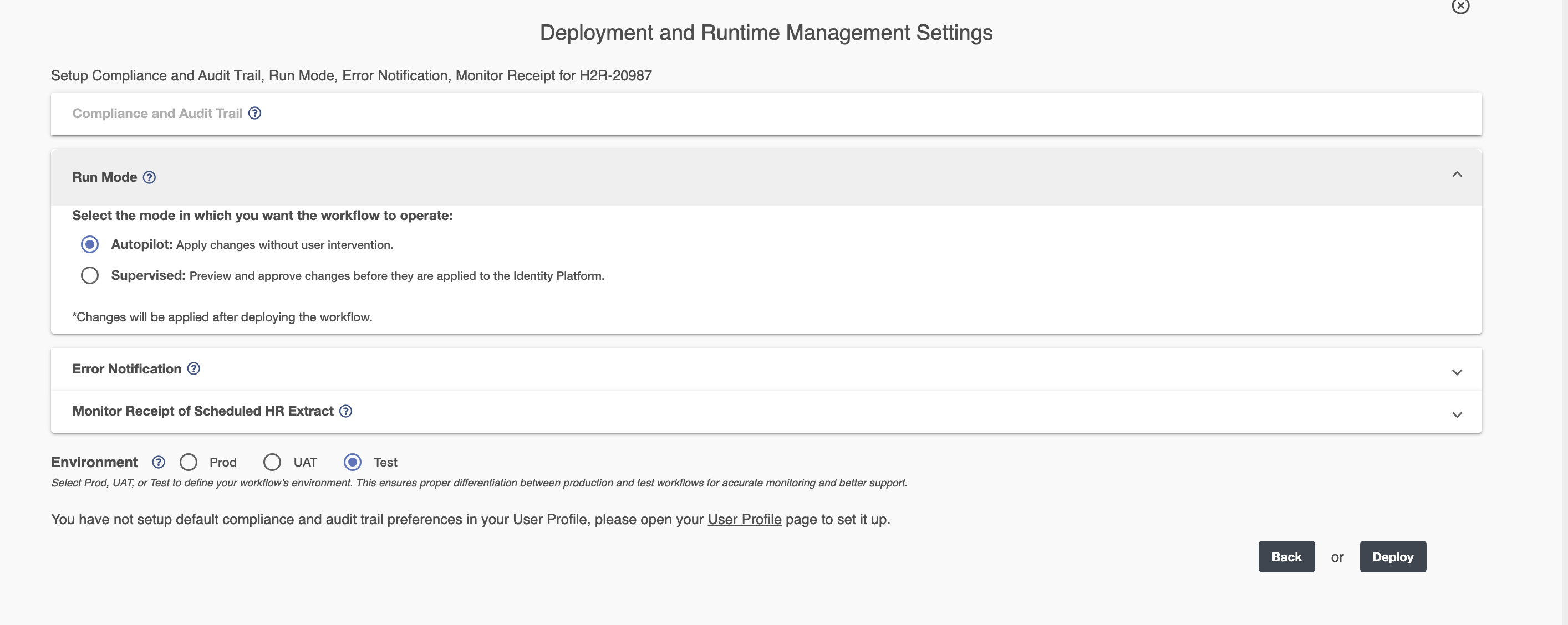Open the User Profile link
Image resolution: width=1568 pixels, height=625 pixels.
coord(745,519)
